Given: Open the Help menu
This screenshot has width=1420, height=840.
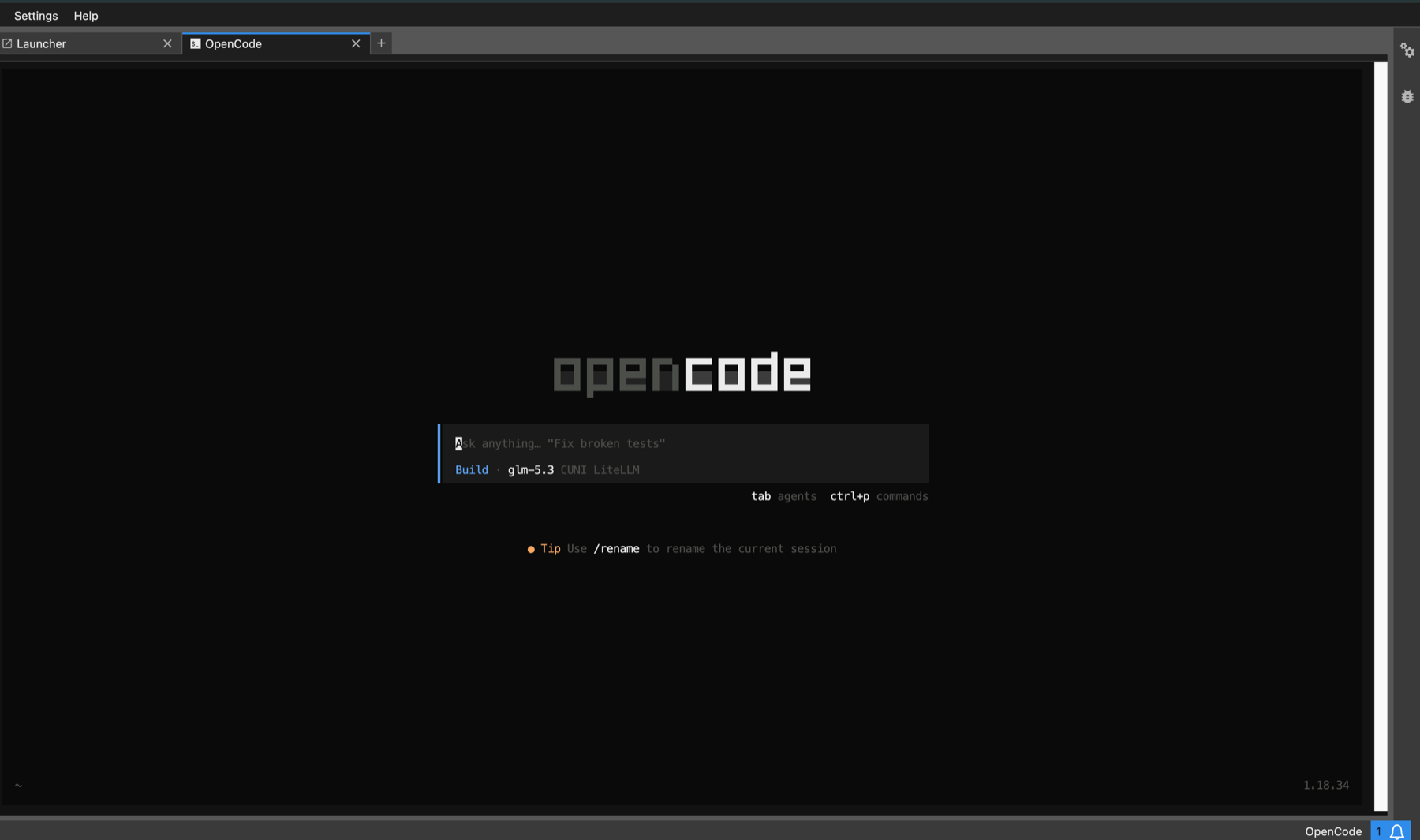Looking at the screenshot, I should pyautogui.click(x=86, y=16).
